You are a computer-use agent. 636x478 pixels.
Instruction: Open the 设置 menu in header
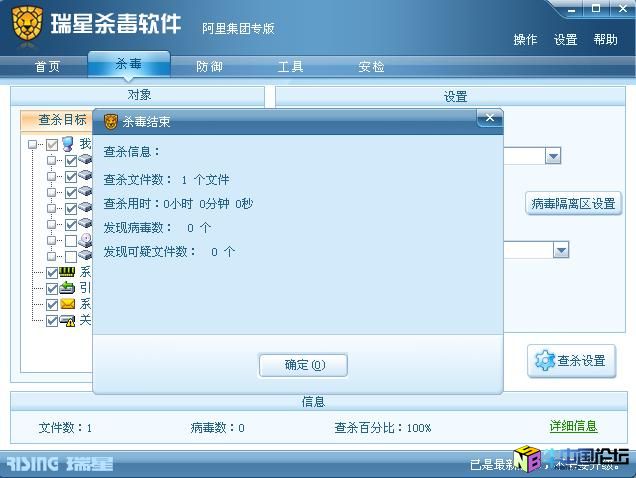pos(565,40)
